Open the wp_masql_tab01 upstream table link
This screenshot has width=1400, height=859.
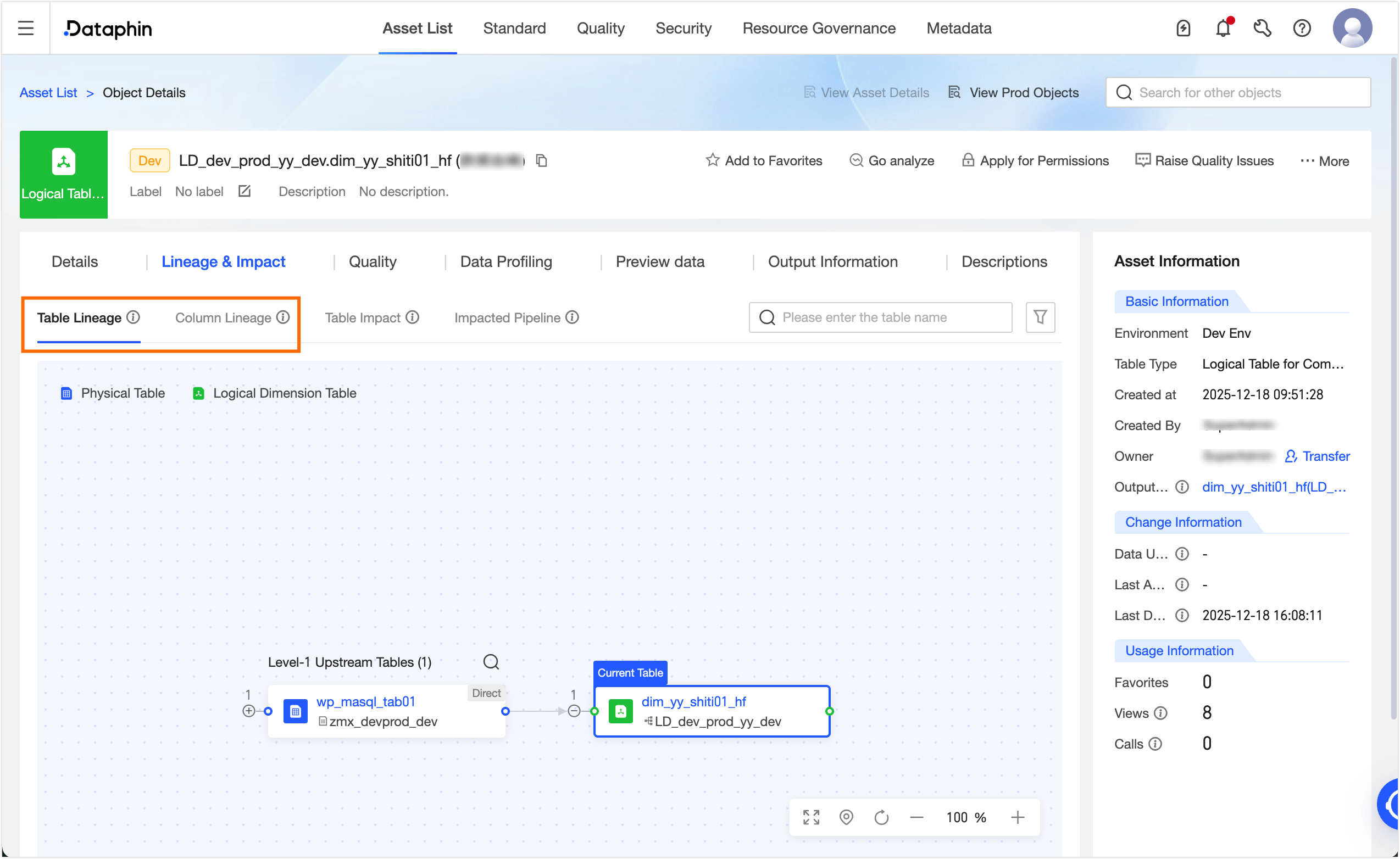pyautogui.click(x=366, y=701)
